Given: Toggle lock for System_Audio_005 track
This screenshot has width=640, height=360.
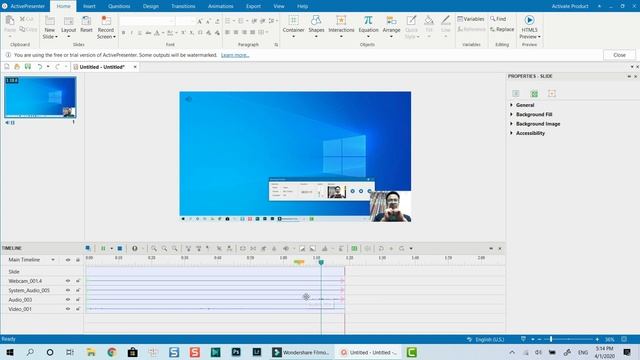Looking at the screenshot, I should (x=78, y=290).
